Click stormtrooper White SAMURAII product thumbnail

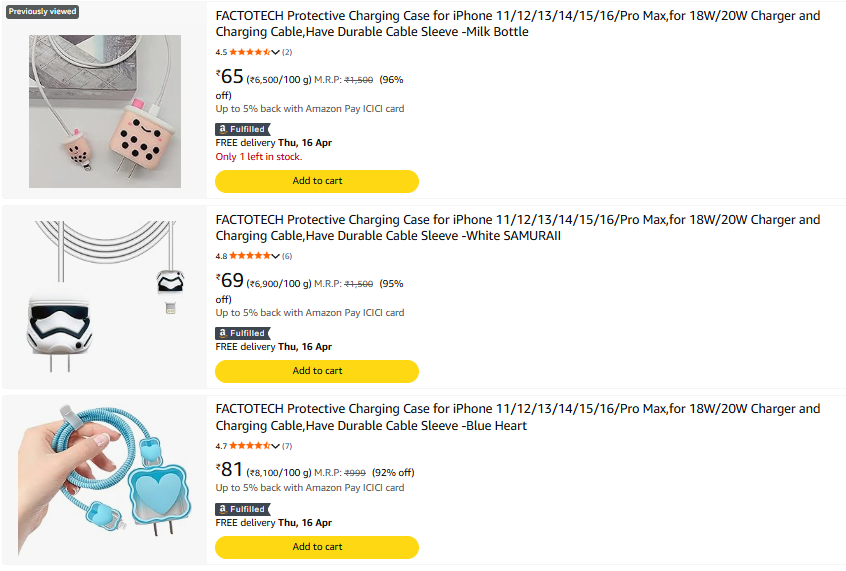105,297
